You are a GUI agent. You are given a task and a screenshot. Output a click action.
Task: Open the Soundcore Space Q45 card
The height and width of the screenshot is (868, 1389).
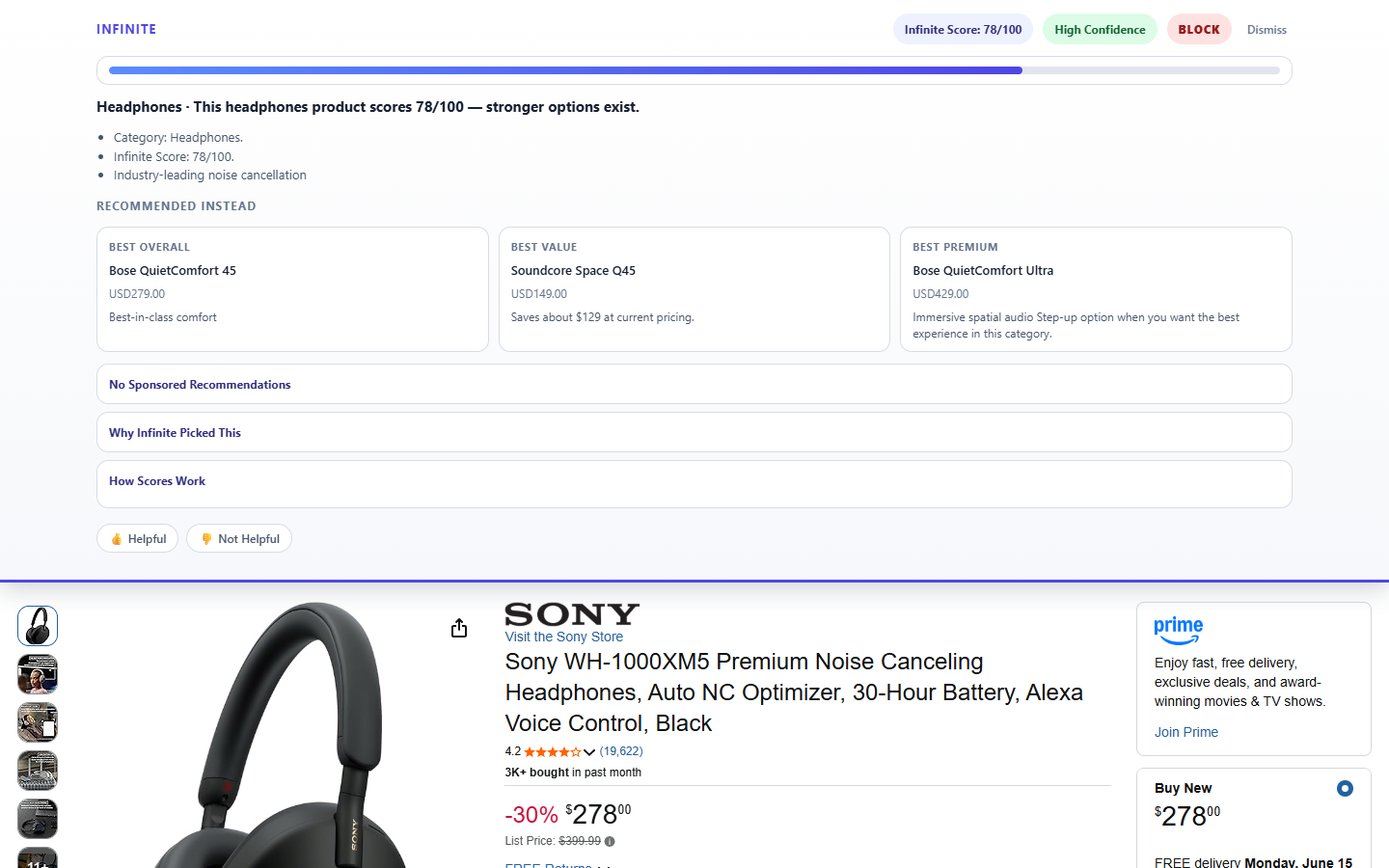[x=694, y=289]
